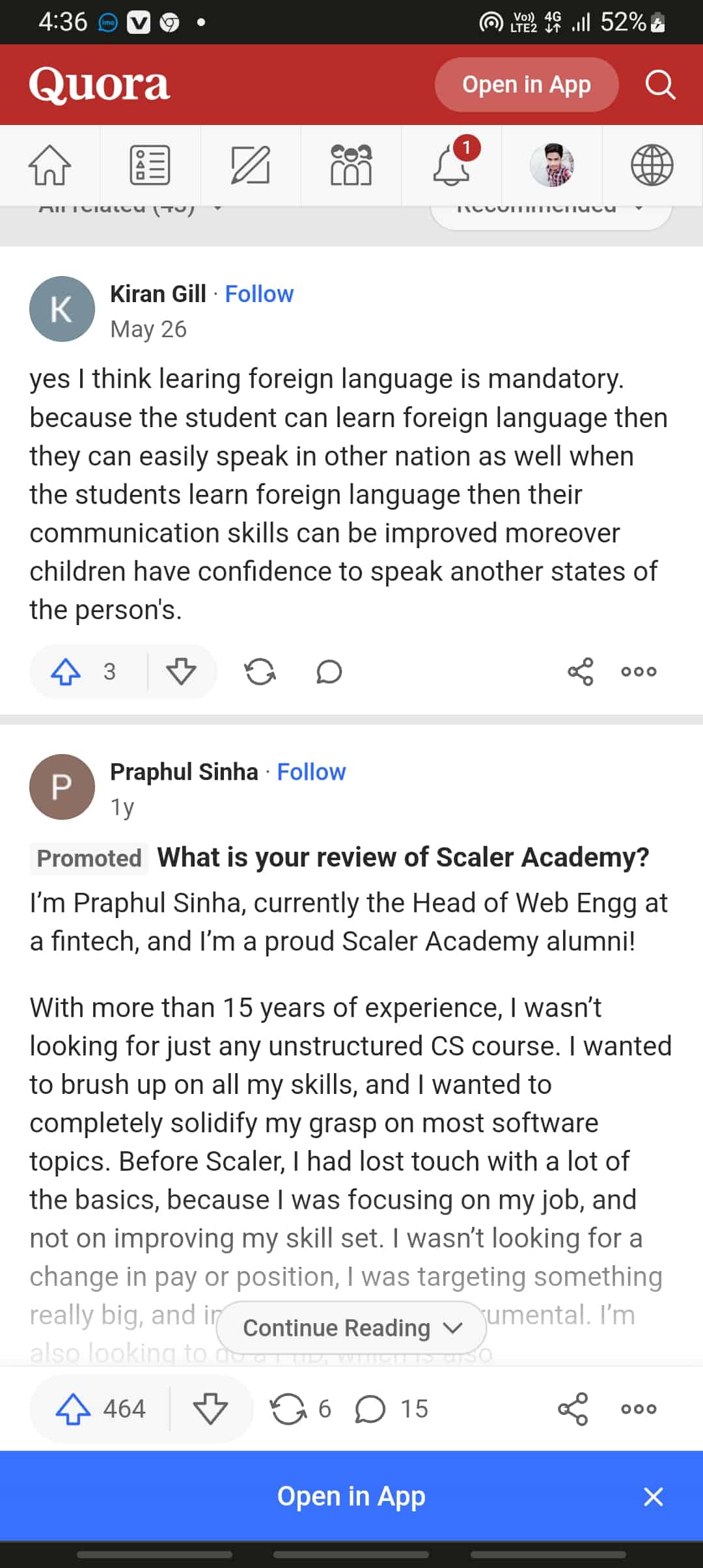
Task: Follow Praphul Sinha
Action: point(311,772)
